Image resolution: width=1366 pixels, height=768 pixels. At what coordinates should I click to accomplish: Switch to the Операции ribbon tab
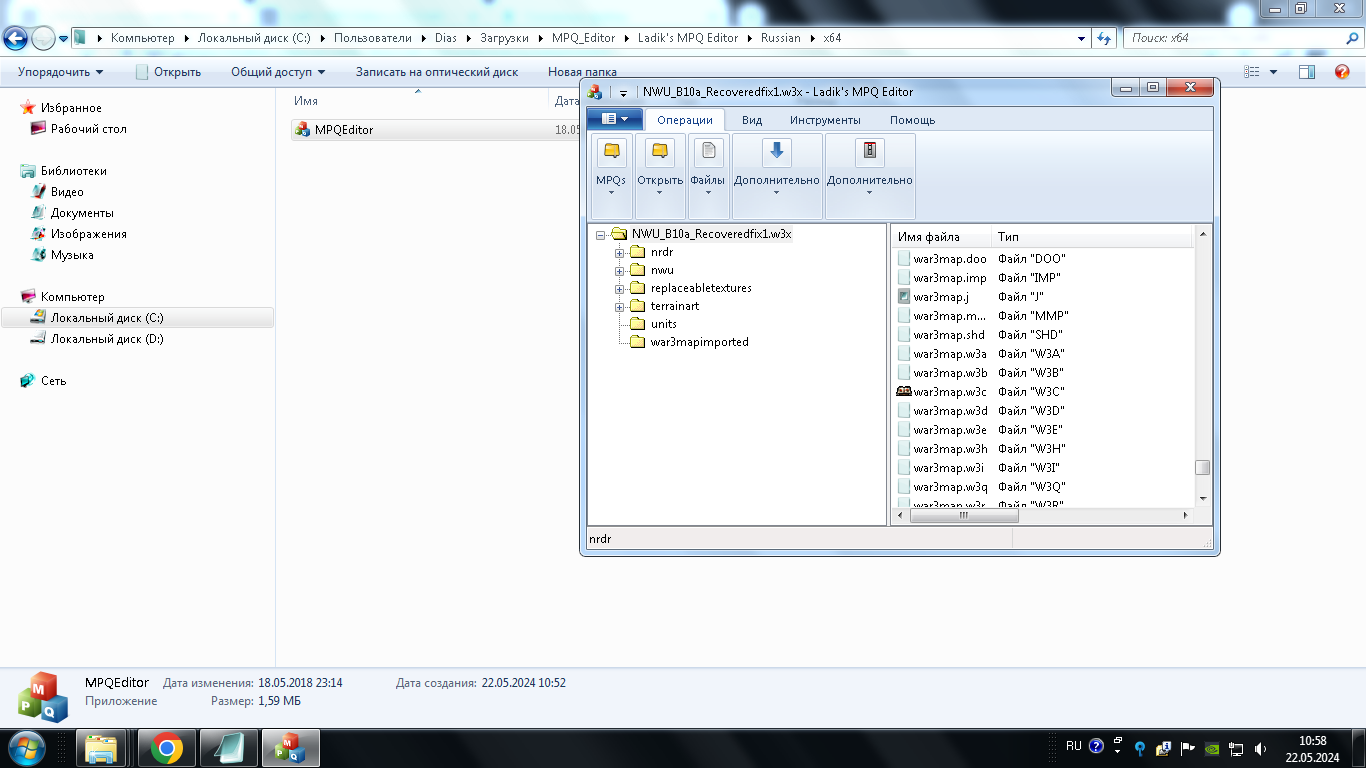coord(685,120)
